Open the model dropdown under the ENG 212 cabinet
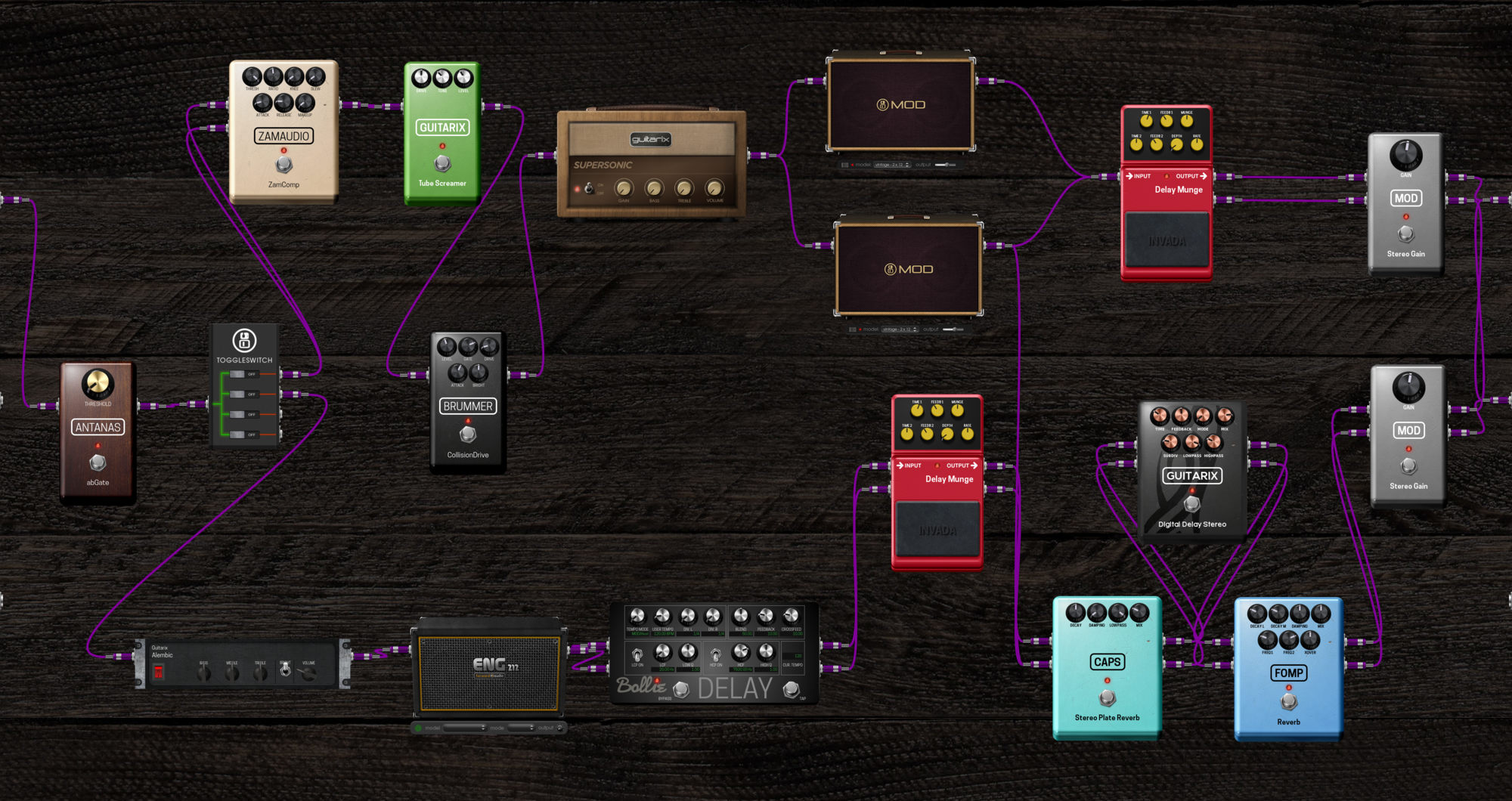The height and width of the screenshot is (801, 1512). click(x=464, y=728)
